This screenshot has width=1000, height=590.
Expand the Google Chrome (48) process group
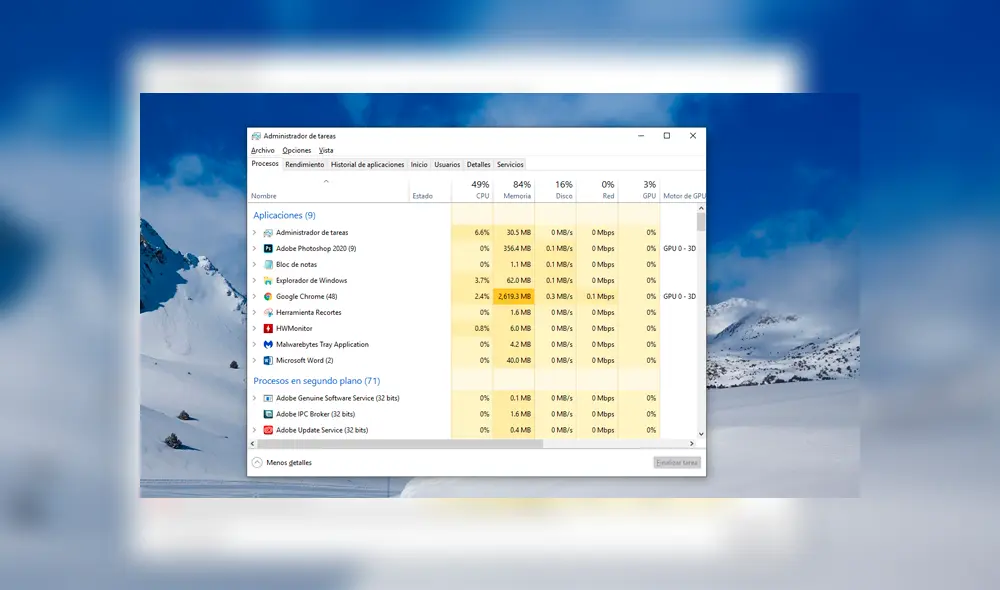255,296
